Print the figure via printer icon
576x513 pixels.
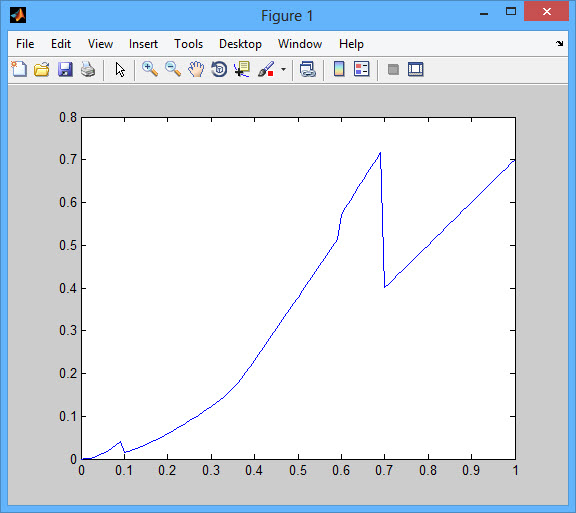pyautogui.click(x=88, y=69)
